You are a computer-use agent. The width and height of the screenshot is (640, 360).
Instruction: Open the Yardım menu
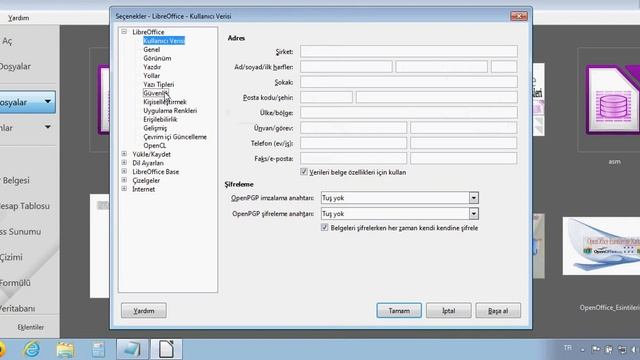coord(18,18)
